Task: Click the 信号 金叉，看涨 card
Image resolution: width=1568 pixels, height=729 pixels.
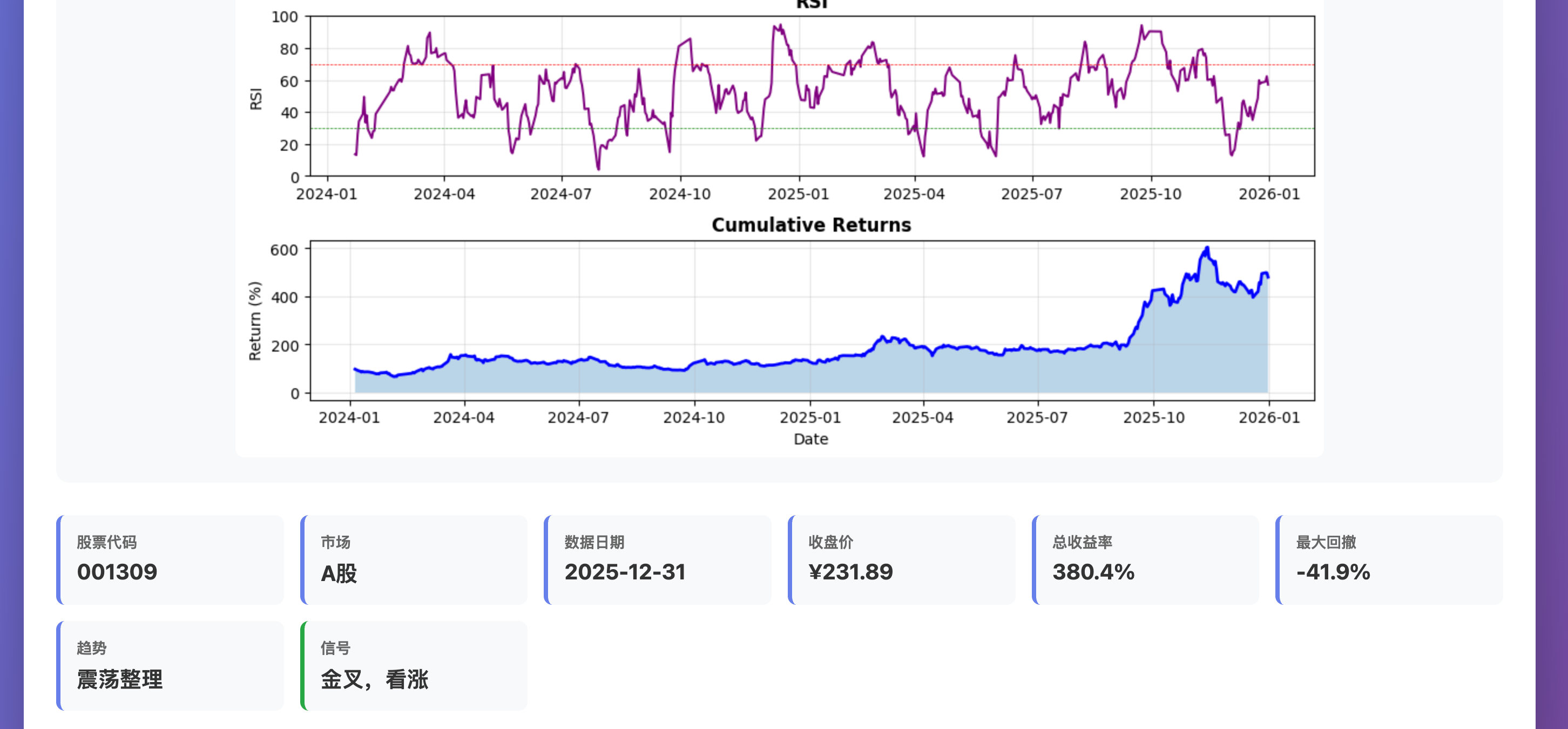Action: [415, 666]
